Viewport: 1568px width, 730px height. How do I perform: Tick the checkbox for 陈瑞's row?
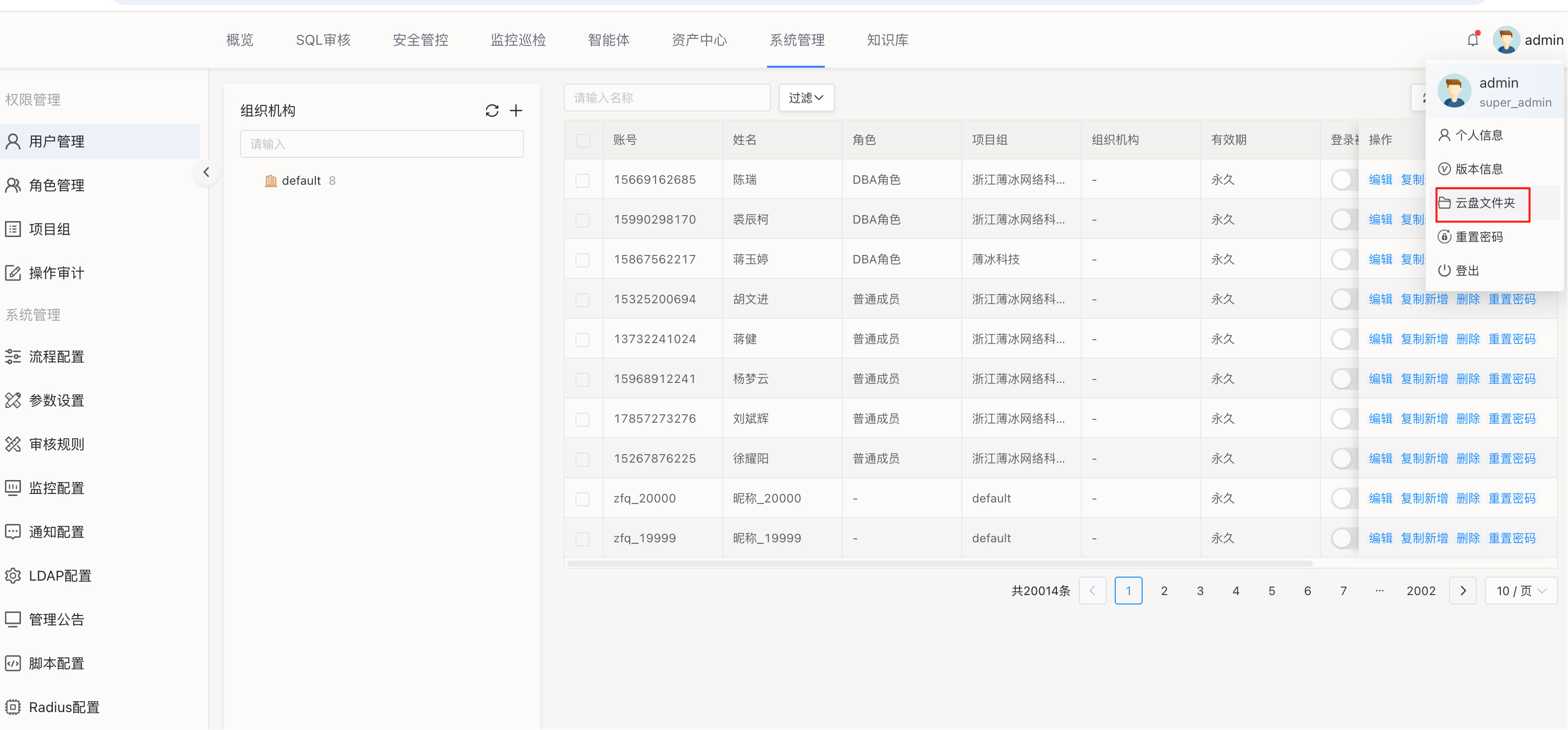pos(583,181)
